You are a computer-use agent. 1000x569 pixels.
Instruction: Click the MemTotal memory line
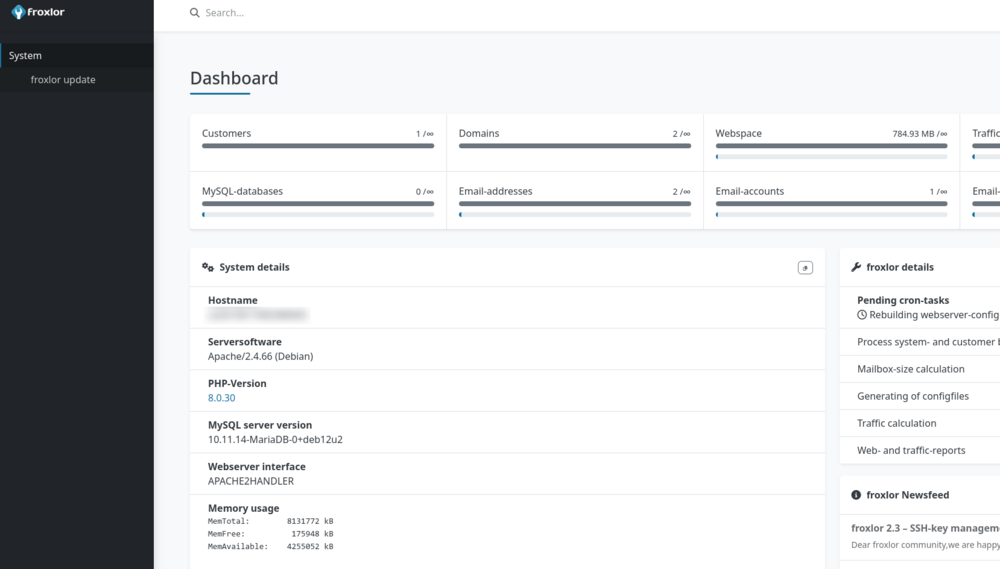270,521
